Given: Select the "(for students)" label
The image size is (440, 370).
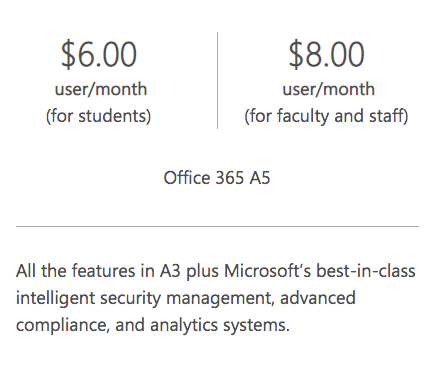Looking at the screenshot, I should (x=98, y=116).
